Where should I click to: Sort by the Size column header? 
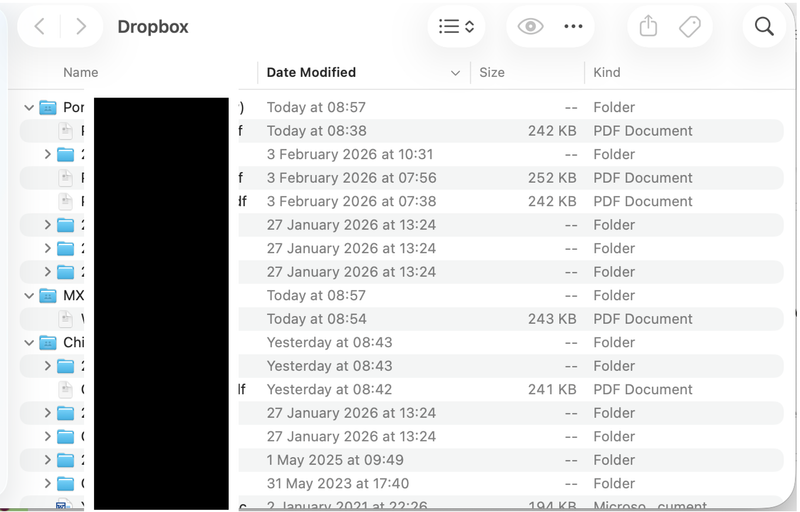click(492, 72)
